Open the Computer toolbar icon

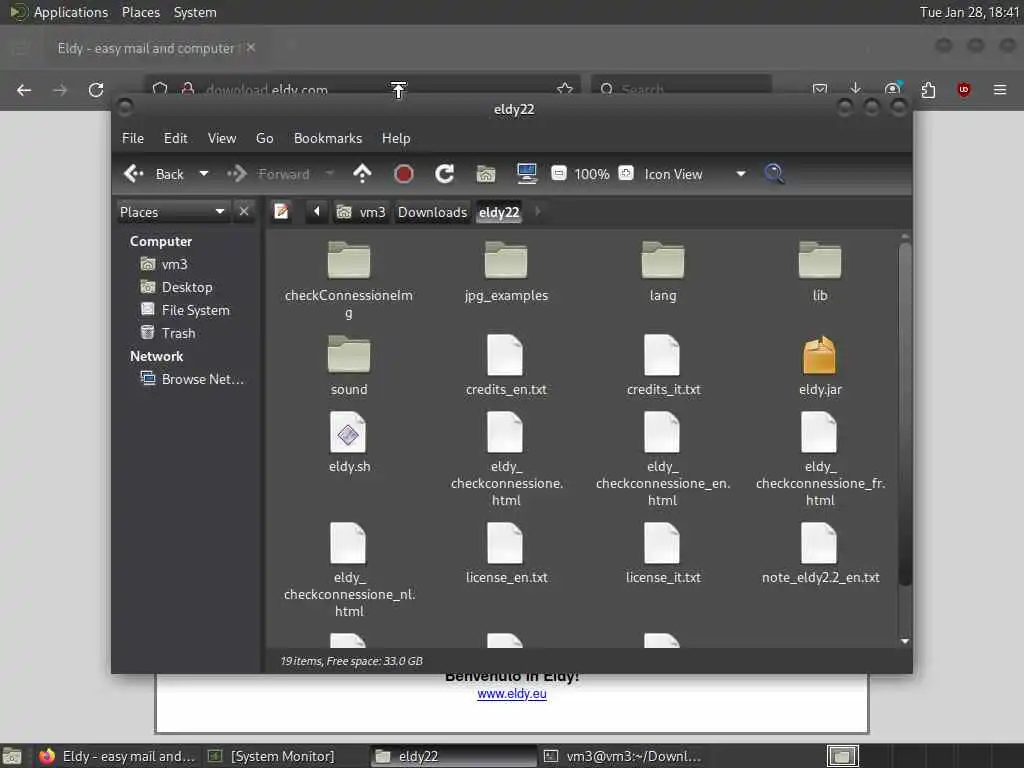(x=526, y=174)
